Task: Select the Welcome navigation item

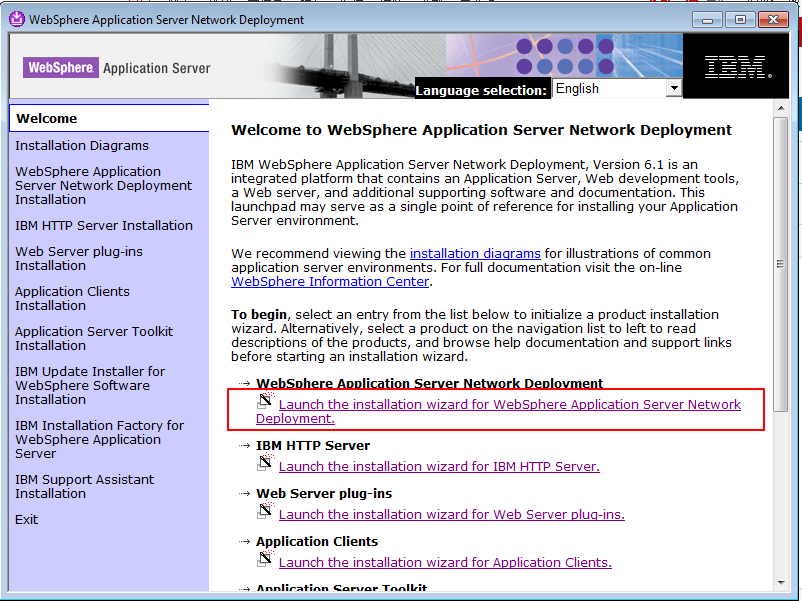Action: [109, 118]
